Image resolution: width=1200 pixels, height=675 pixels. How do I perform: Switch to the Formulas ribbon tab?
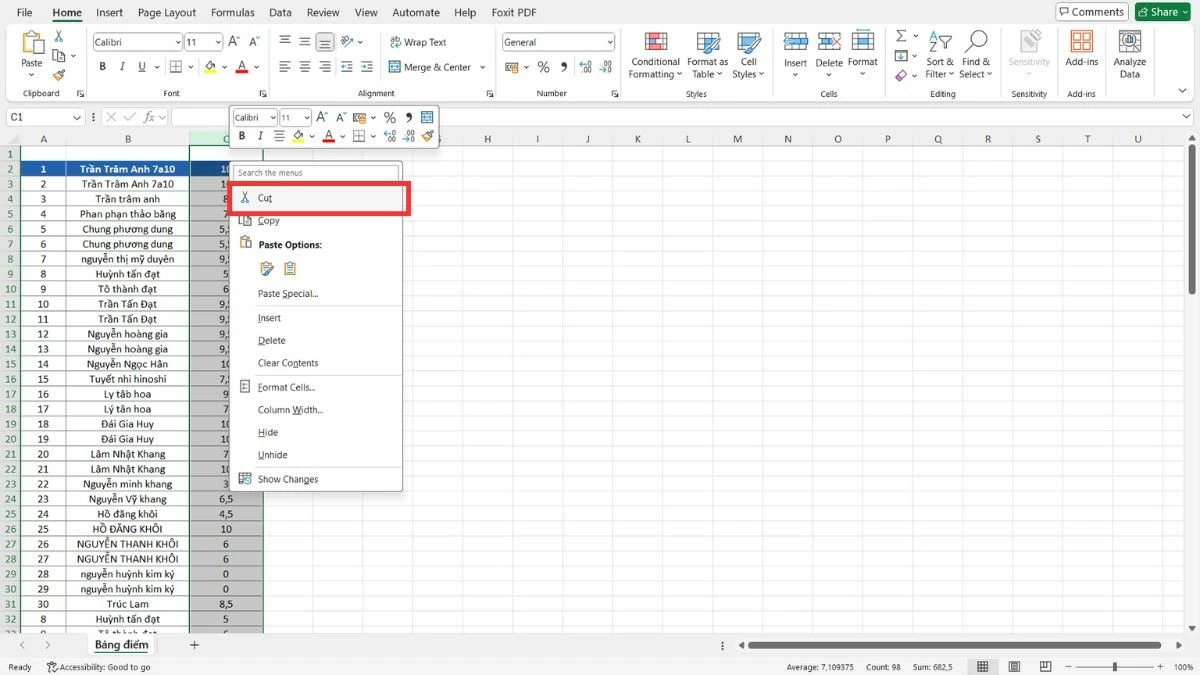[x=232, y=13]
